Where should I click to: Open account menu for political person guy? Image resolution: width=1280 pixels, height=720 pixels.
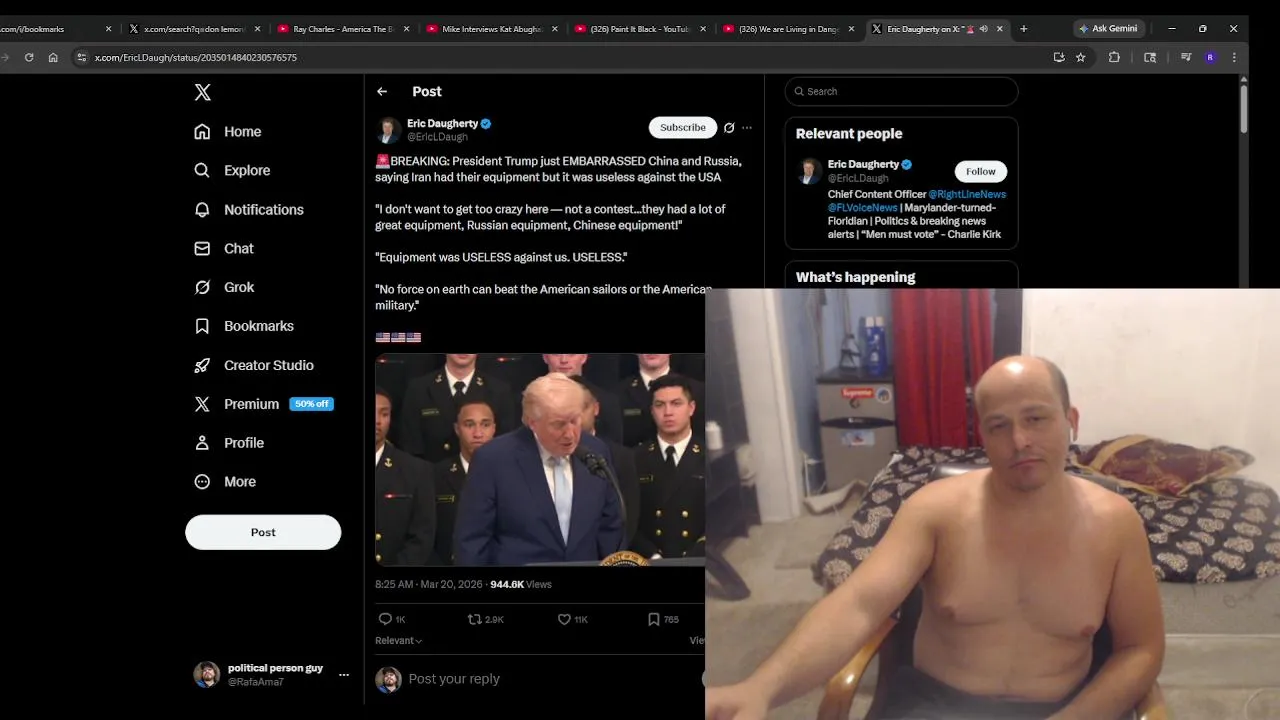click(344, 674)
